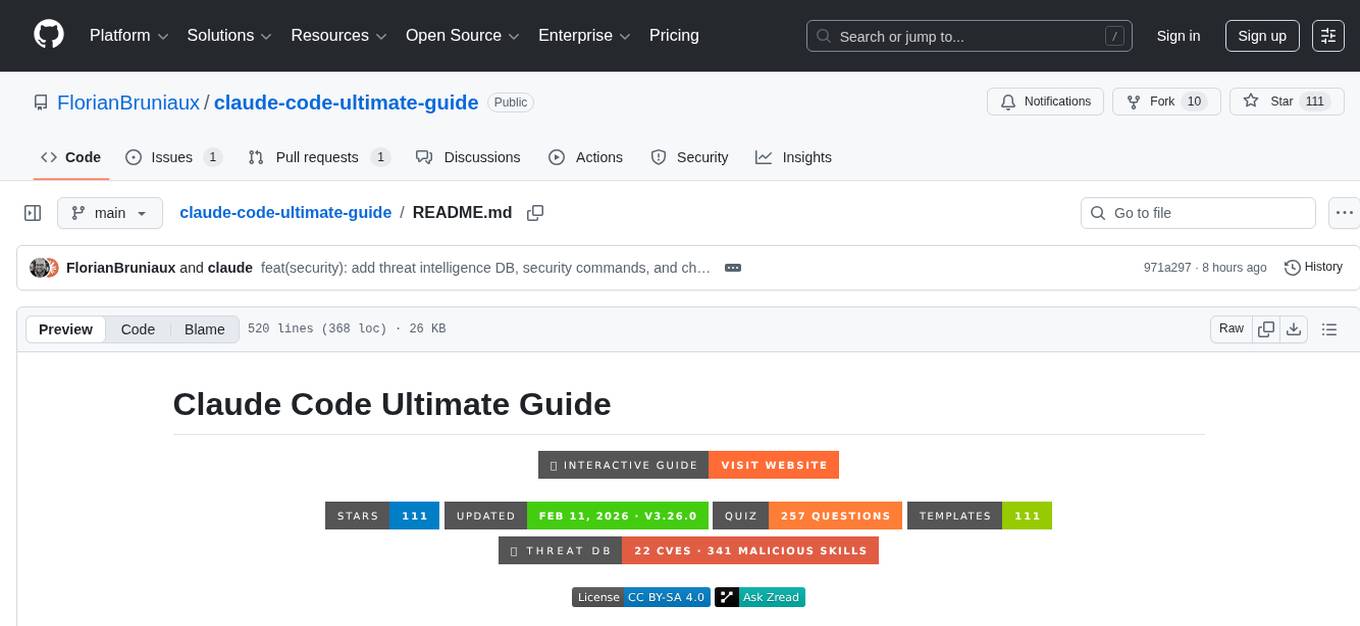Click the orange Visit Website badge

coord(774,465)
